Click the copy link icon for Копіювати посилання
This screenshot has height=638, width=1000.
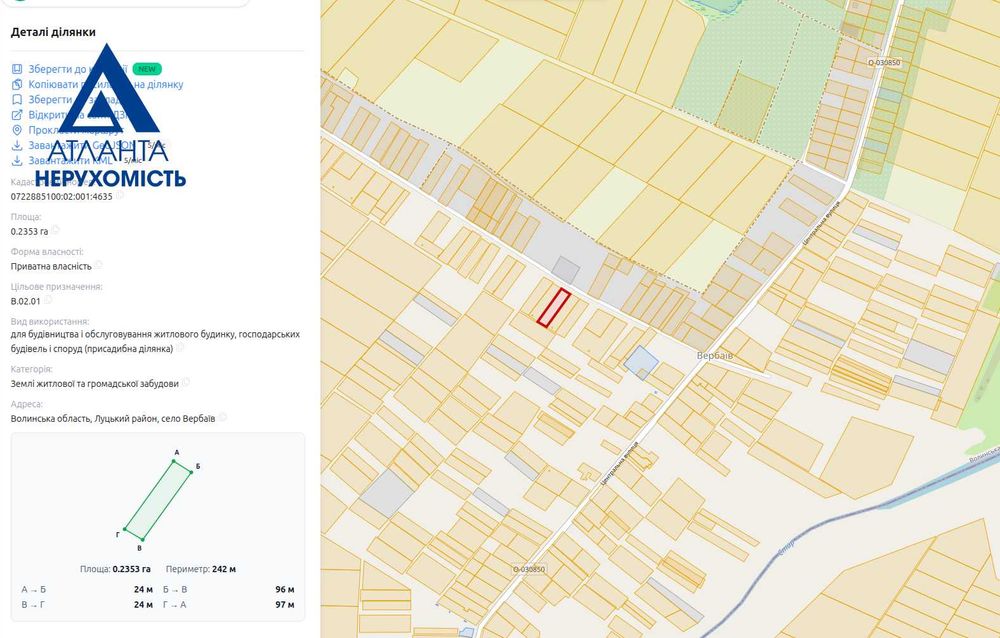tap(17, 84)
